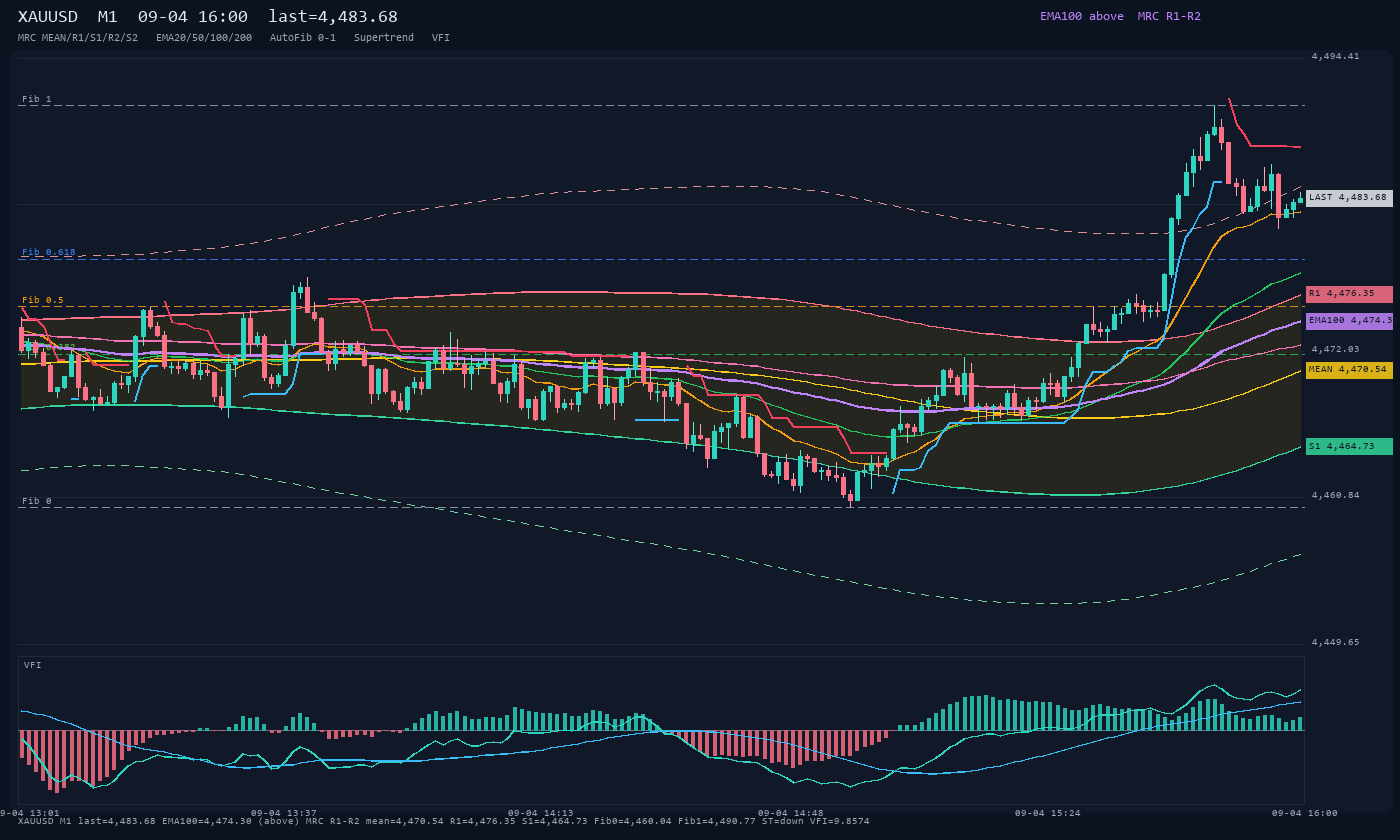Image resolution: width=1400 pixels, height=840 pixels.
Task: Click the LAST 4,483.68 price tag
Action: 1348,198
